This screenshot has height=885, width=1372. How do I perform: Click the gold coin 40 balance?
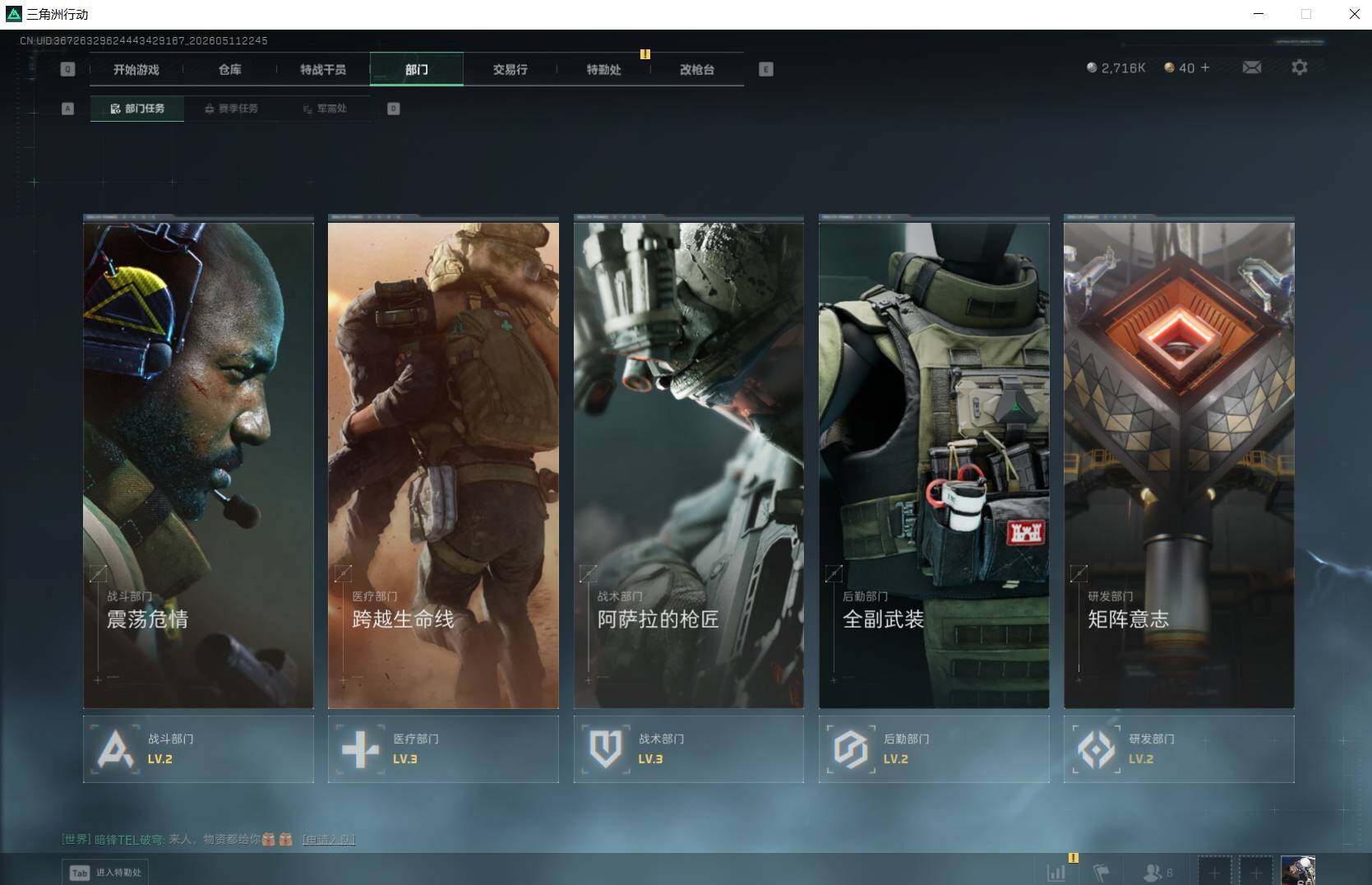coord(1178,68)
